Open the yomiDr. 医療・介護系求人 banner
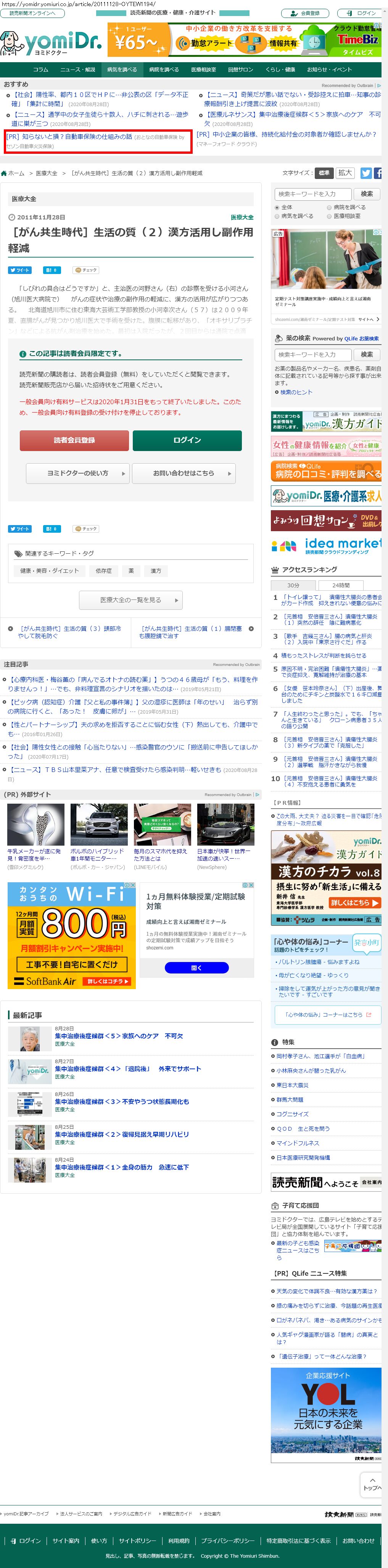388x1568 pixels. [326, 495]
